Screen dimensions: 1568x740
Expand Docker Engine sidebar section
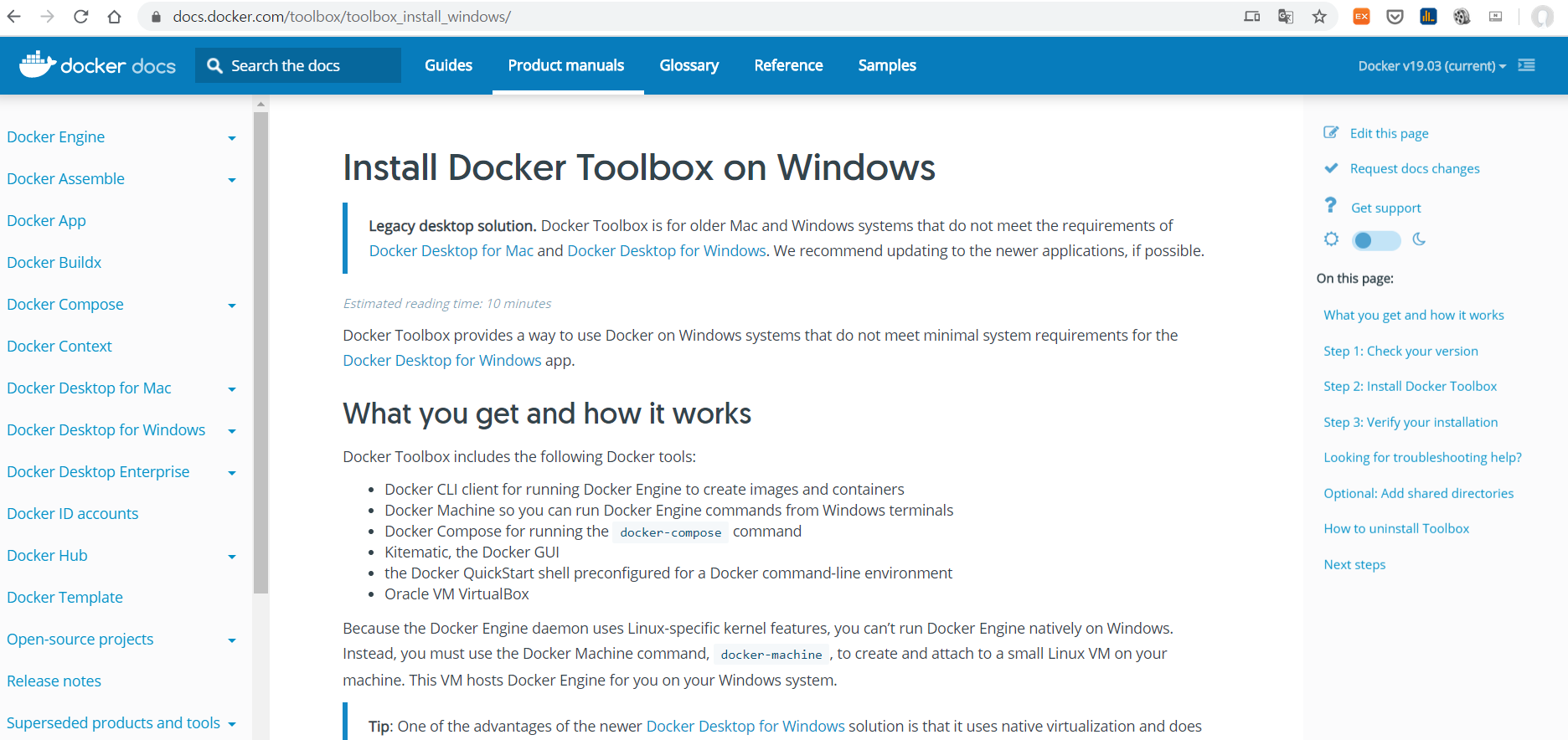tap(232, 138)
